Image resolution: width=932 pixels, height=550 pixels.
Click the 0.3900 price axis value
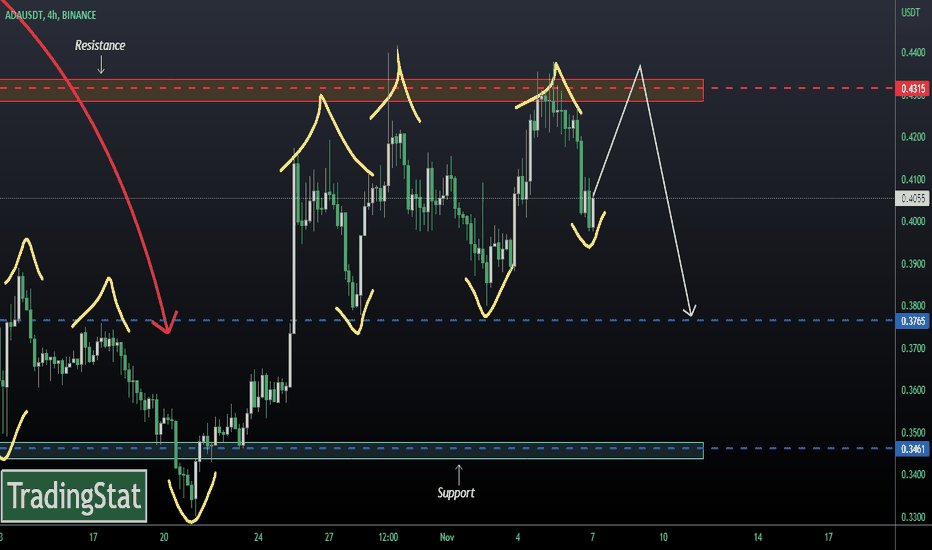tap(913, 263)
